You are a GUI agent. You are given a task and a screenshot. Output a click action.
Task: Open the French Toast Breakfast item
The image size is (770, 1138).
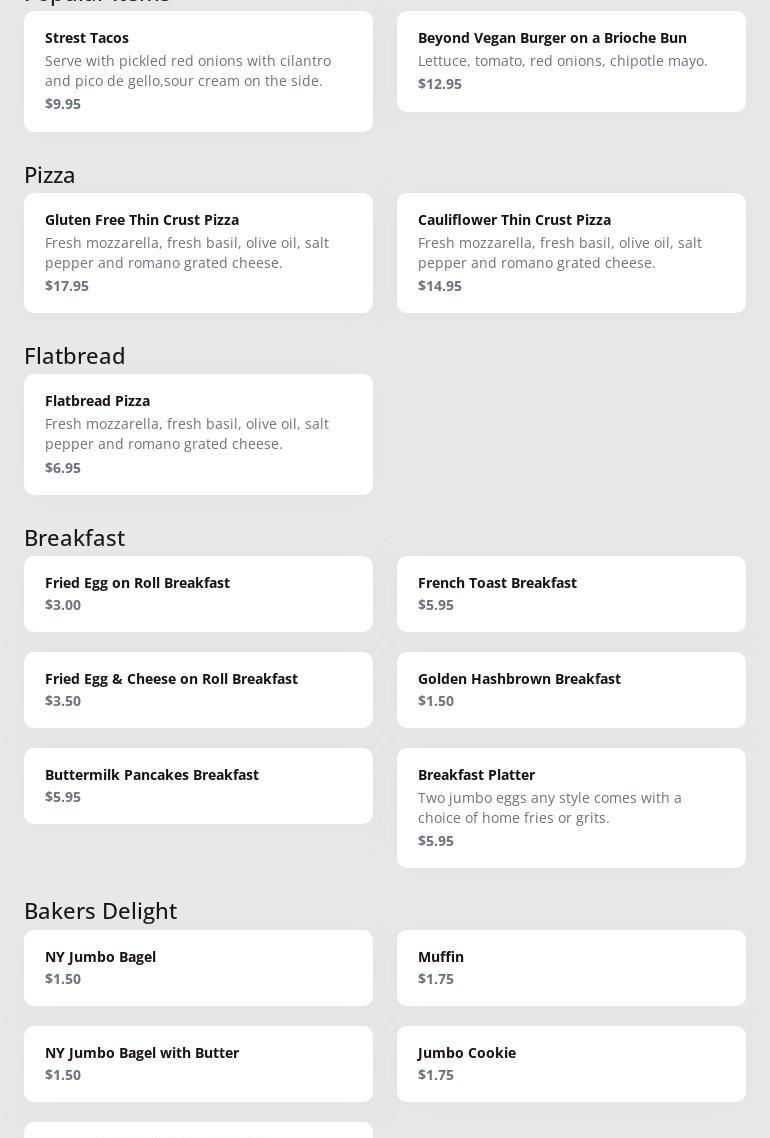[571, 594]
